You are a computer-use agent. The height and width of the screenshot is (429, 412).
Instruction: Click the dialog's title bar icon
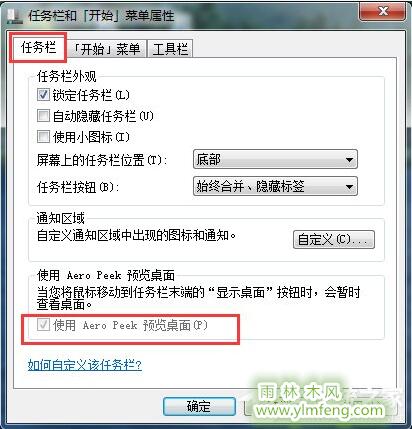[x=15, y=16]
